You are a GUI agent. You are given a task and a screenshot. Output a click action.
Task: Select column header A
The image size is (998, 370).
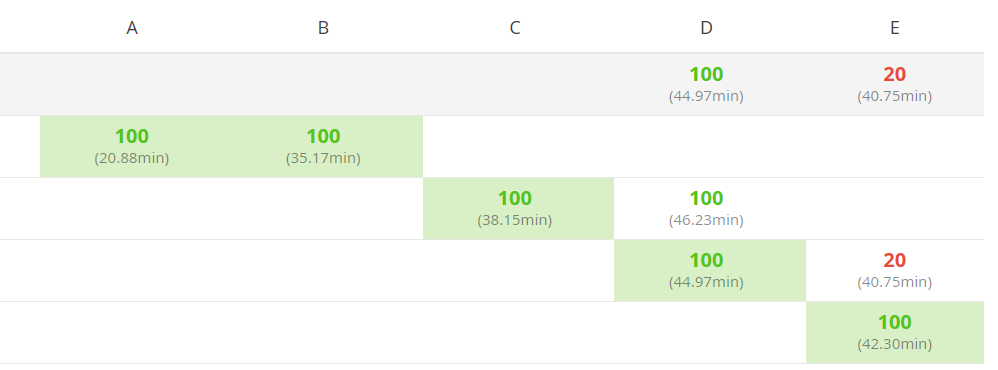pos(132,28)
